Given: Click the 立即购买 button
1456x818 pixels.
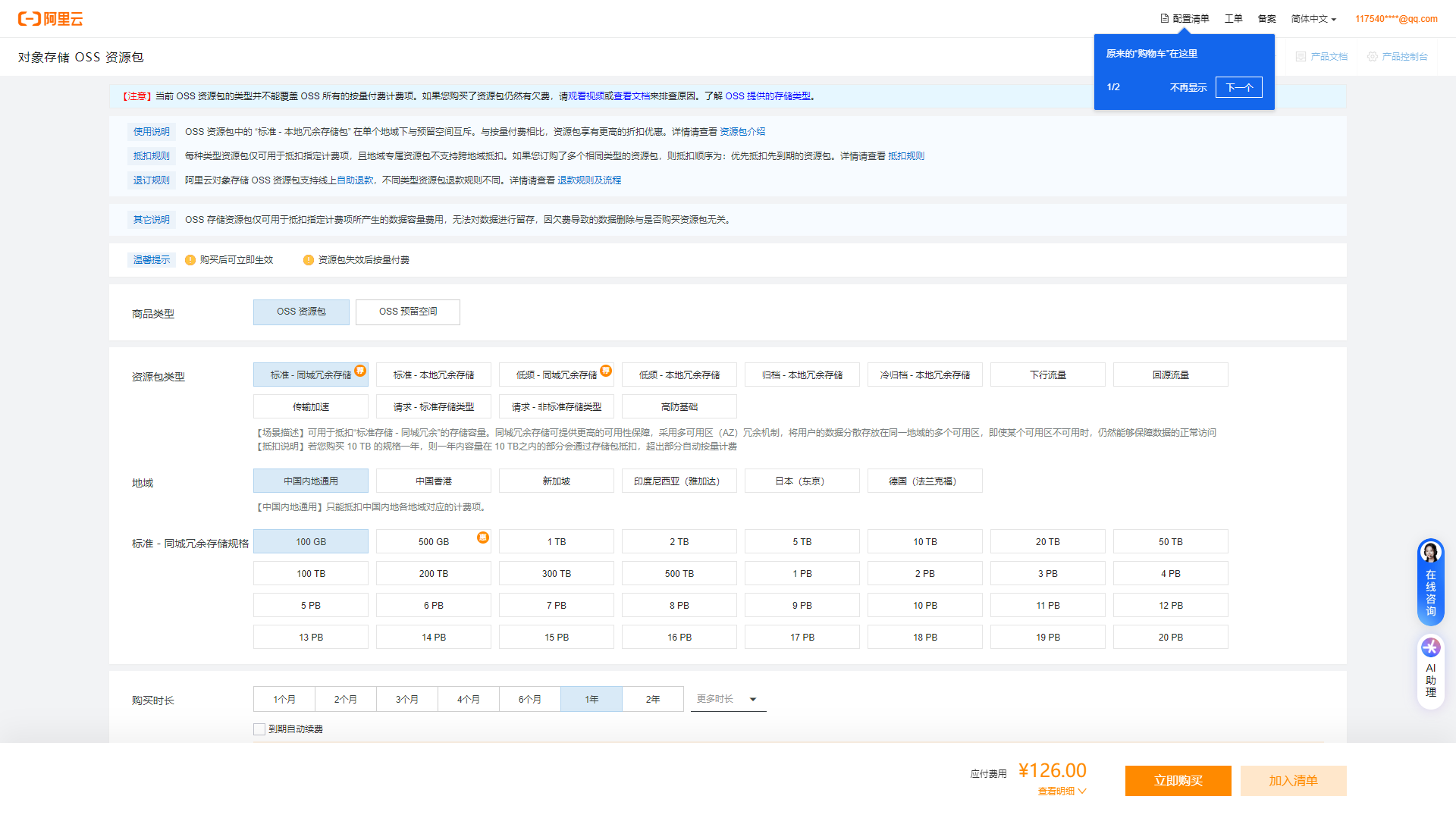Looking at the screenshot, I should pos(1178,781).
